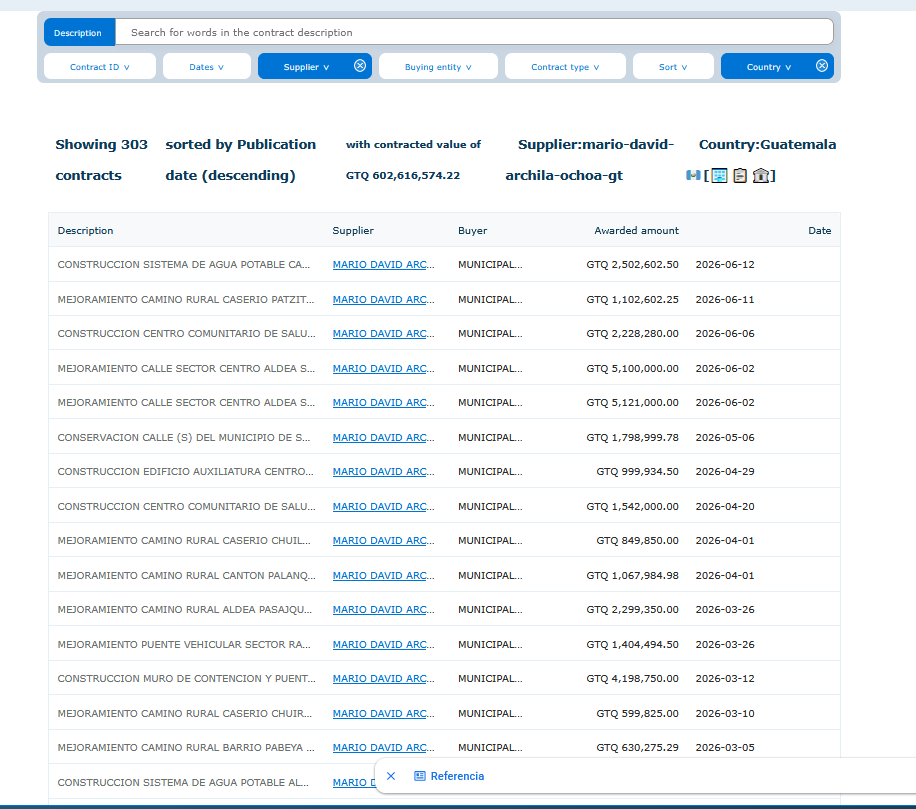Close the Referencia popup bar
916x809 pixels.
click(x=391, y=776)
